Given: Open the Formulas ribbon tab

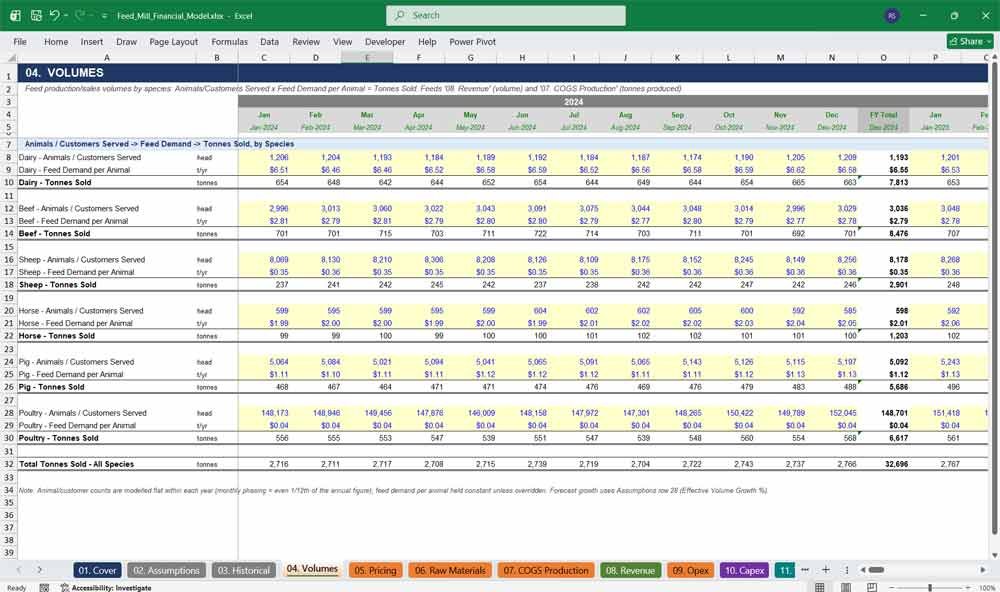Looking at the screenshot, I should coord(229,41).
